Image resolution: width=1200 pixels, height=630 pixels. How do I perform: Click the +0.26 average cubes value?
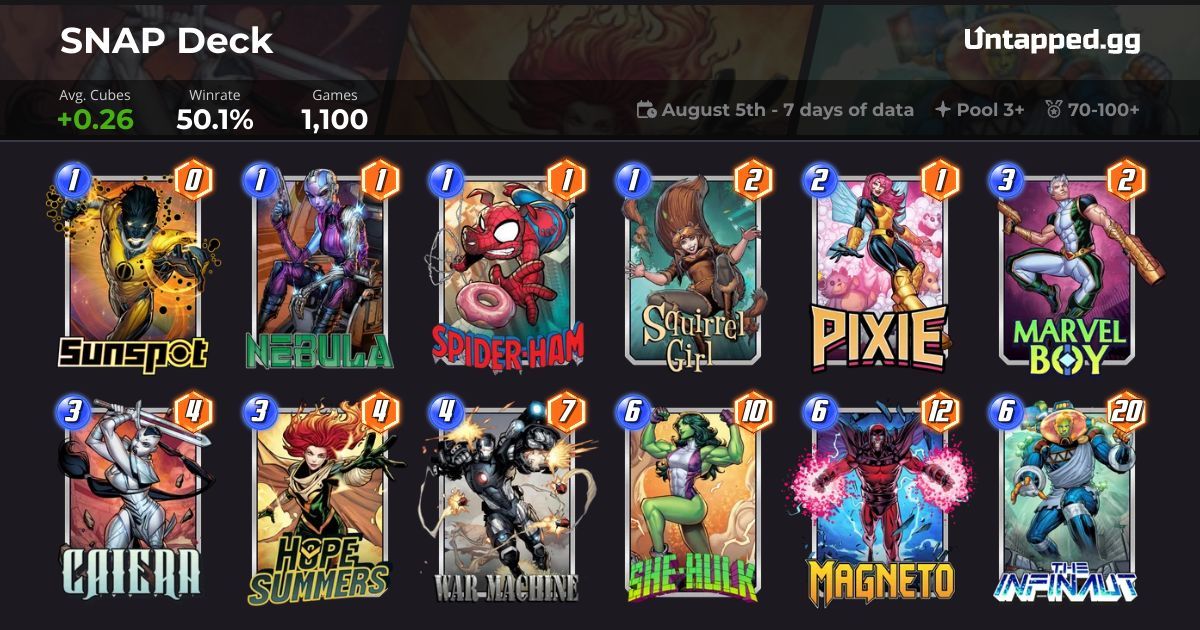pos(96,120)
